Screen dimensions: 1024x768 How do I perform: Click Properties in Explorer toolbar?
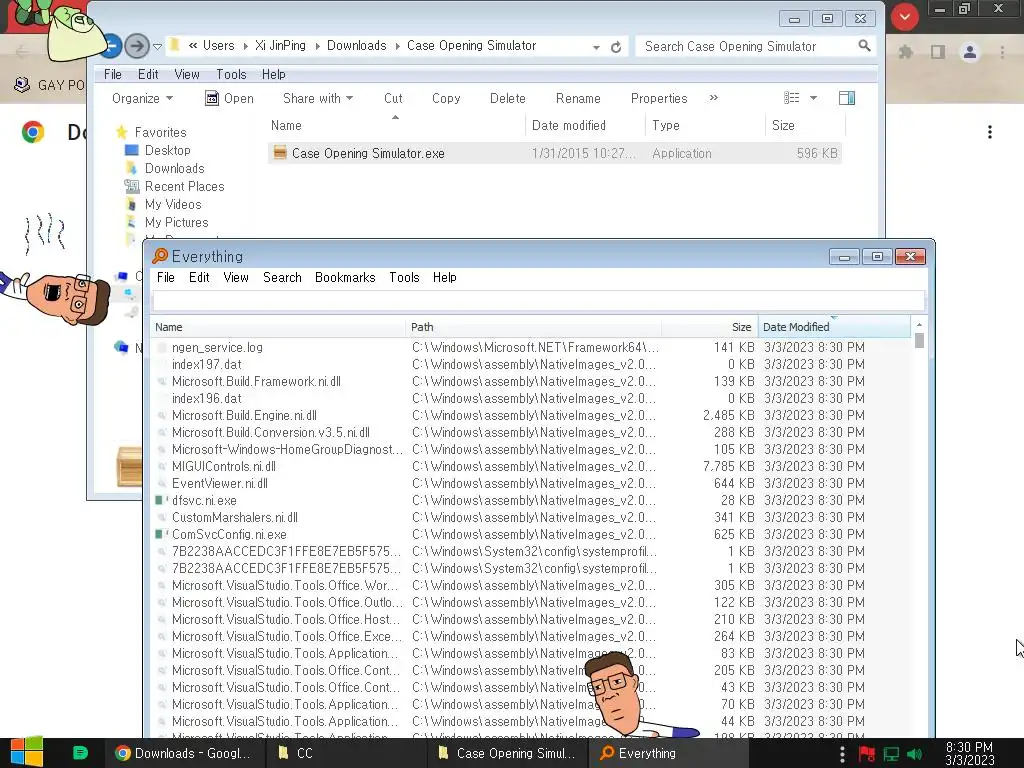click(659, 98)
